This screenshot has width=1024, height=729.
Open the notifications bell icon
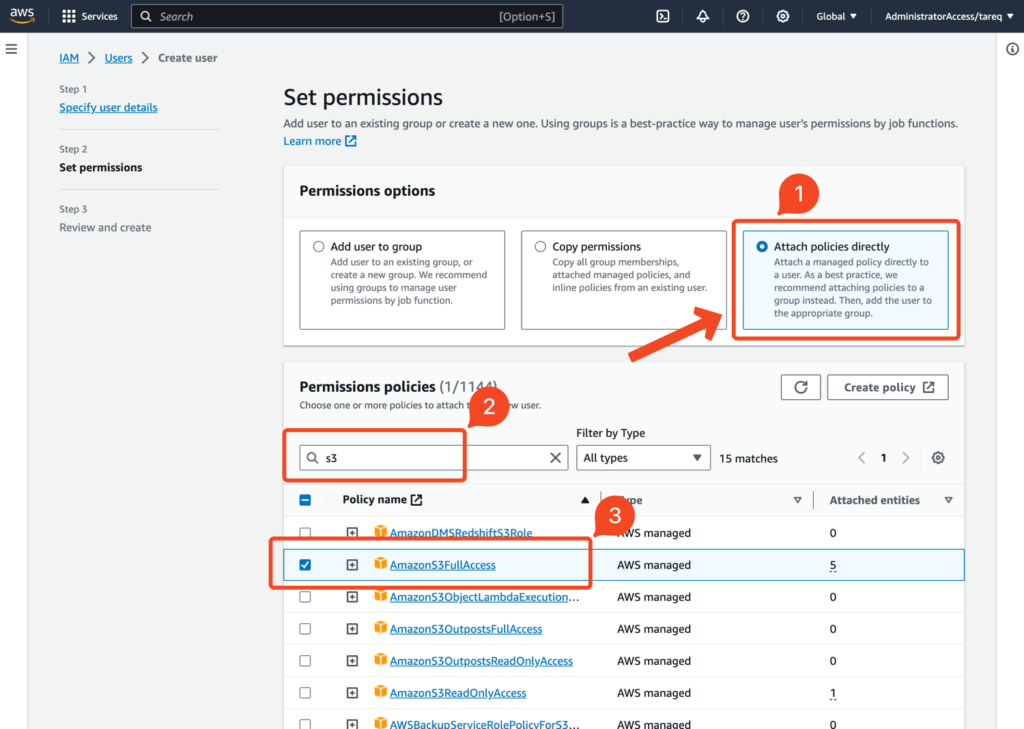703,16
